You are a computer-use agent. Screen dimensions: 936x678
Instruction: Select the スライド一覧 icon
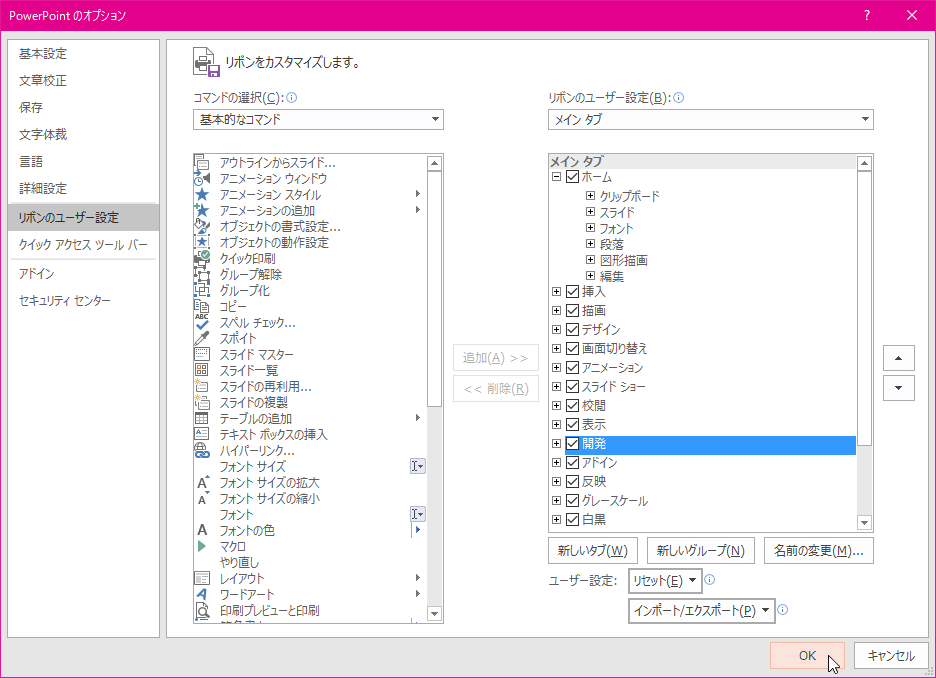(x=202, y=370)
